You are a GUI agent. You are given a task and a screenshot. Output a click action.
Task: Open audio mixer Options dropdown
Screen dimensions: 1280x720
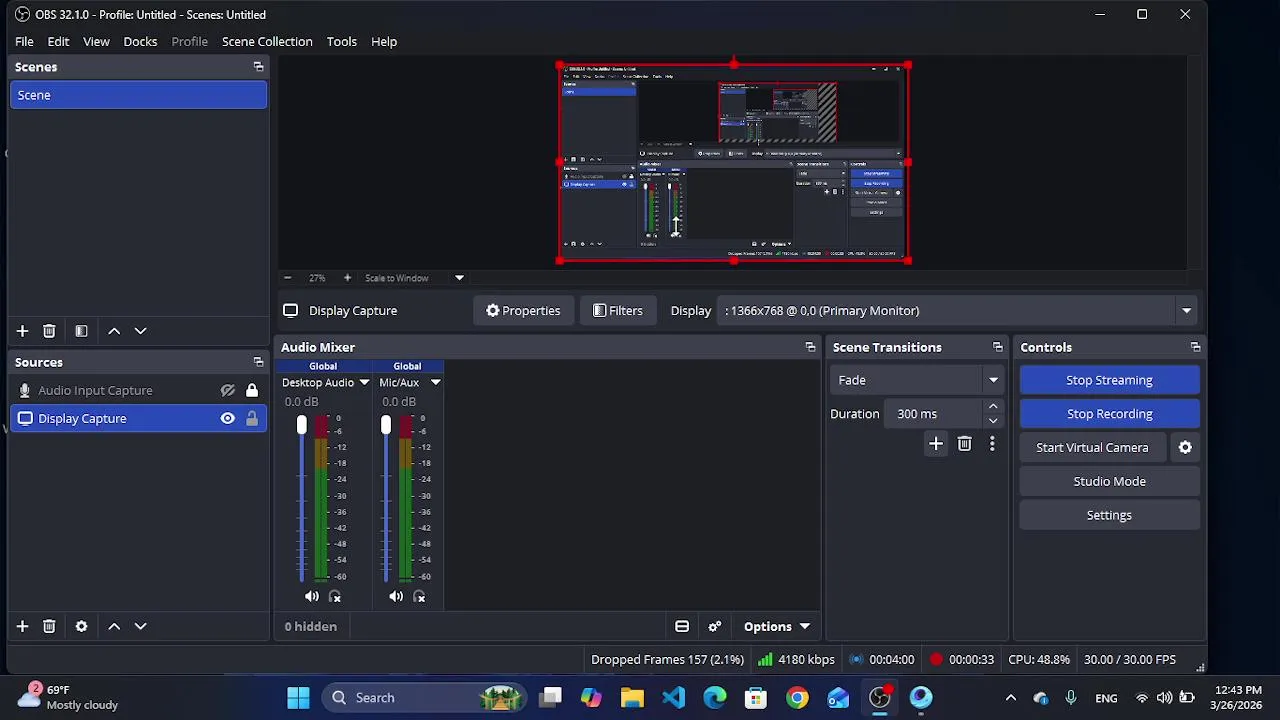[x=776, y=627]
